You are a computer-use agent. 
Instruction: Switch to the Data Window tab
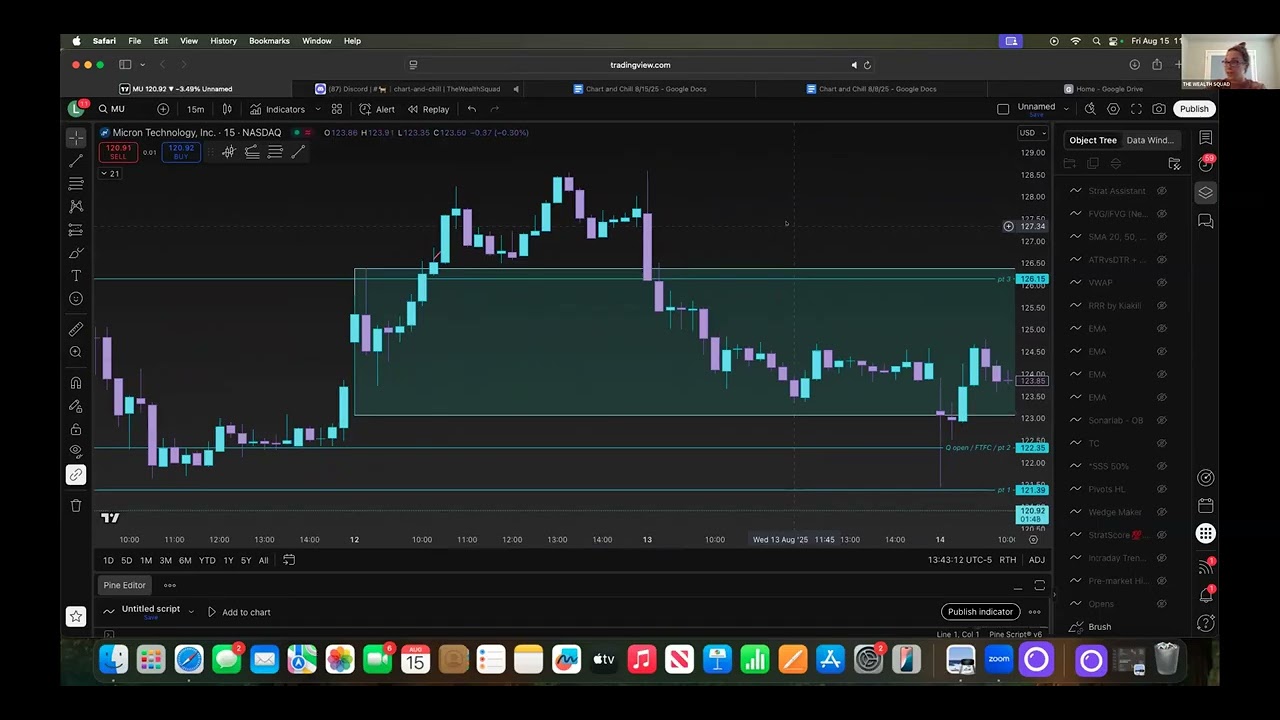pyautogui.click(x=1150, y=140)
